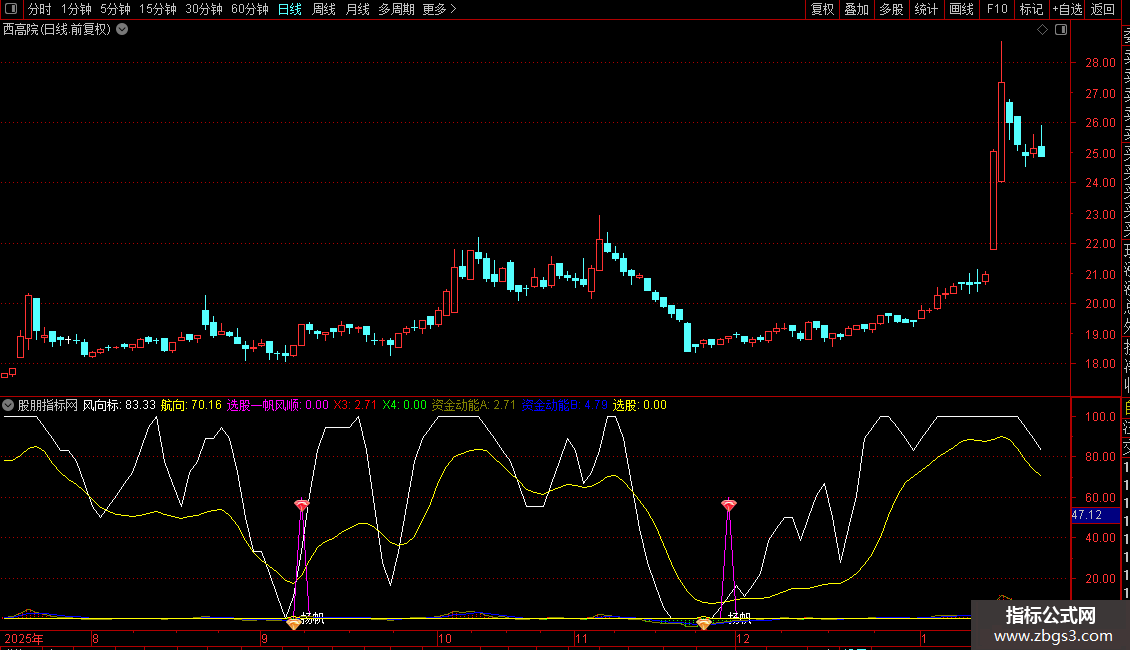
Task: Click orange diamond marker near December axis
Action: point(704,624)
